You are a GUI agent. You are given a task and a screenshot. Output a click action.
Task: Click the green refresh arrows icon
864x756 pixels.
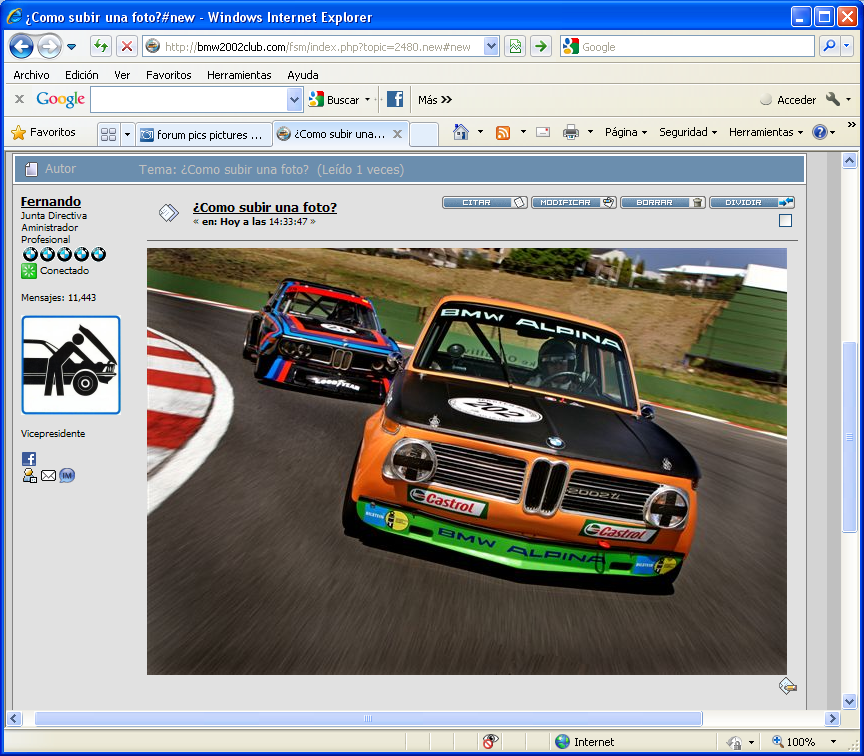[x=101, y=46]
